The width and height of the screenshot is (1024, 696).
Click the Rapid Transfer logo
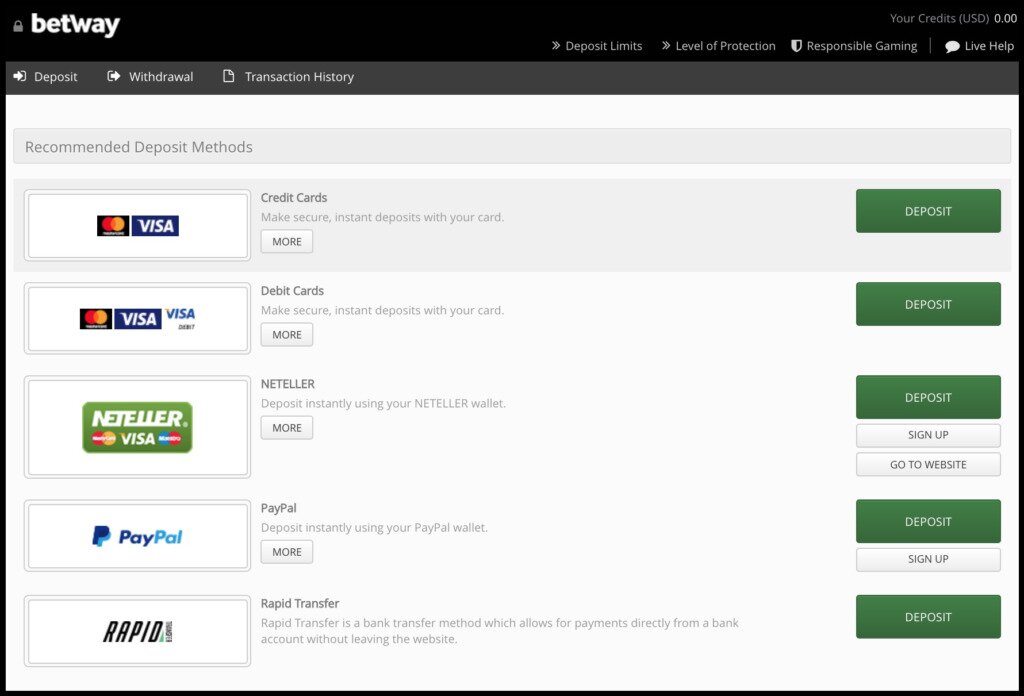pos(137,631)
